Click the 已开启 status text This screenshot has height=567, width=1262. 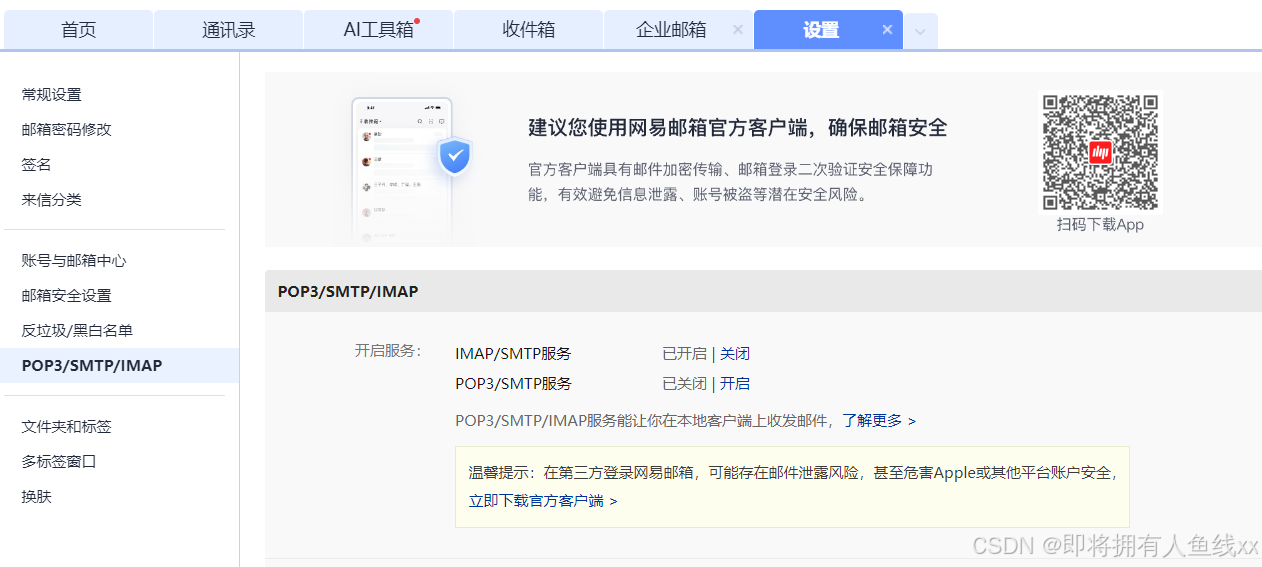pyautogui.click(x=684, y=354)
